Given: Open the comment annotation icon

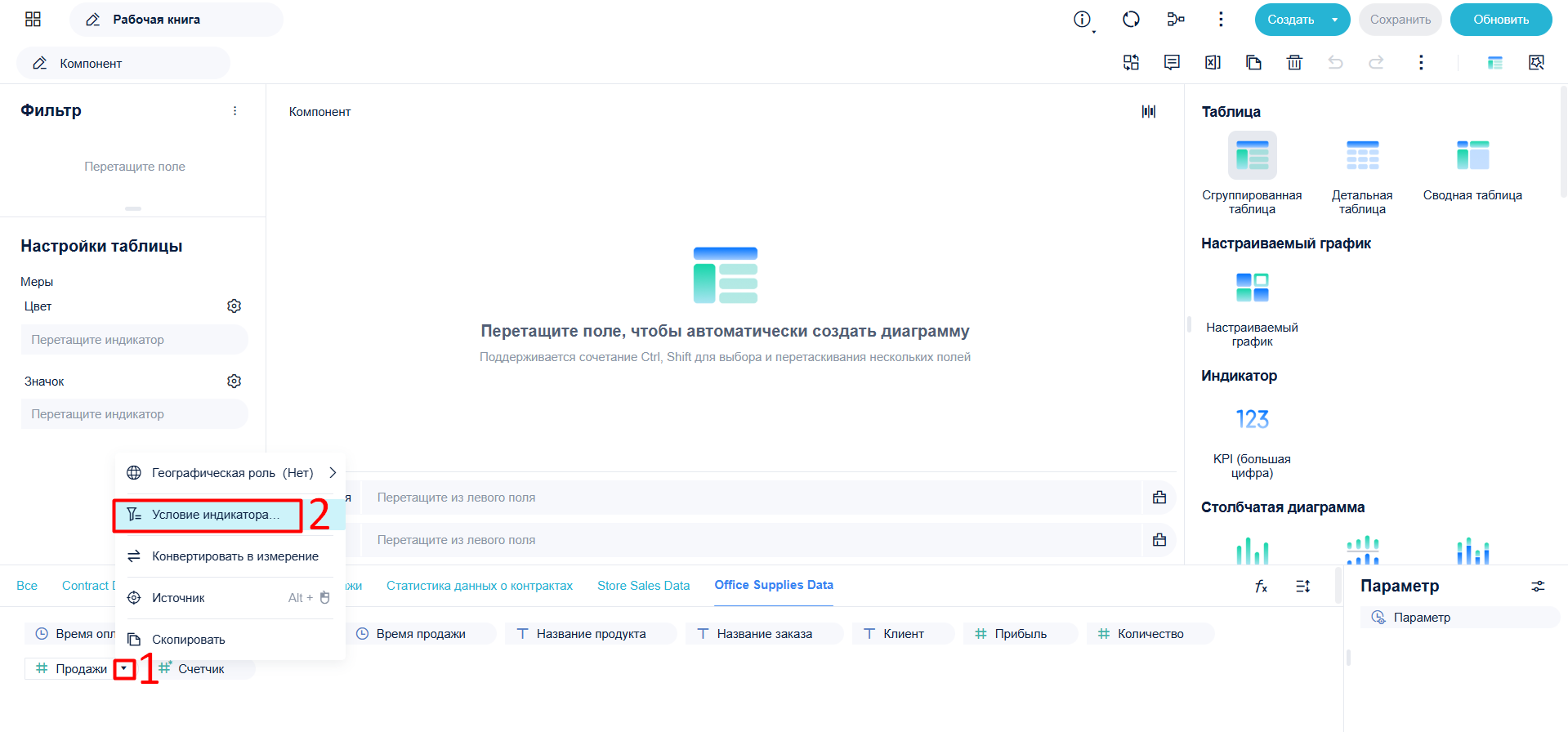Looking at the screenshot, I should point(1172,63).
